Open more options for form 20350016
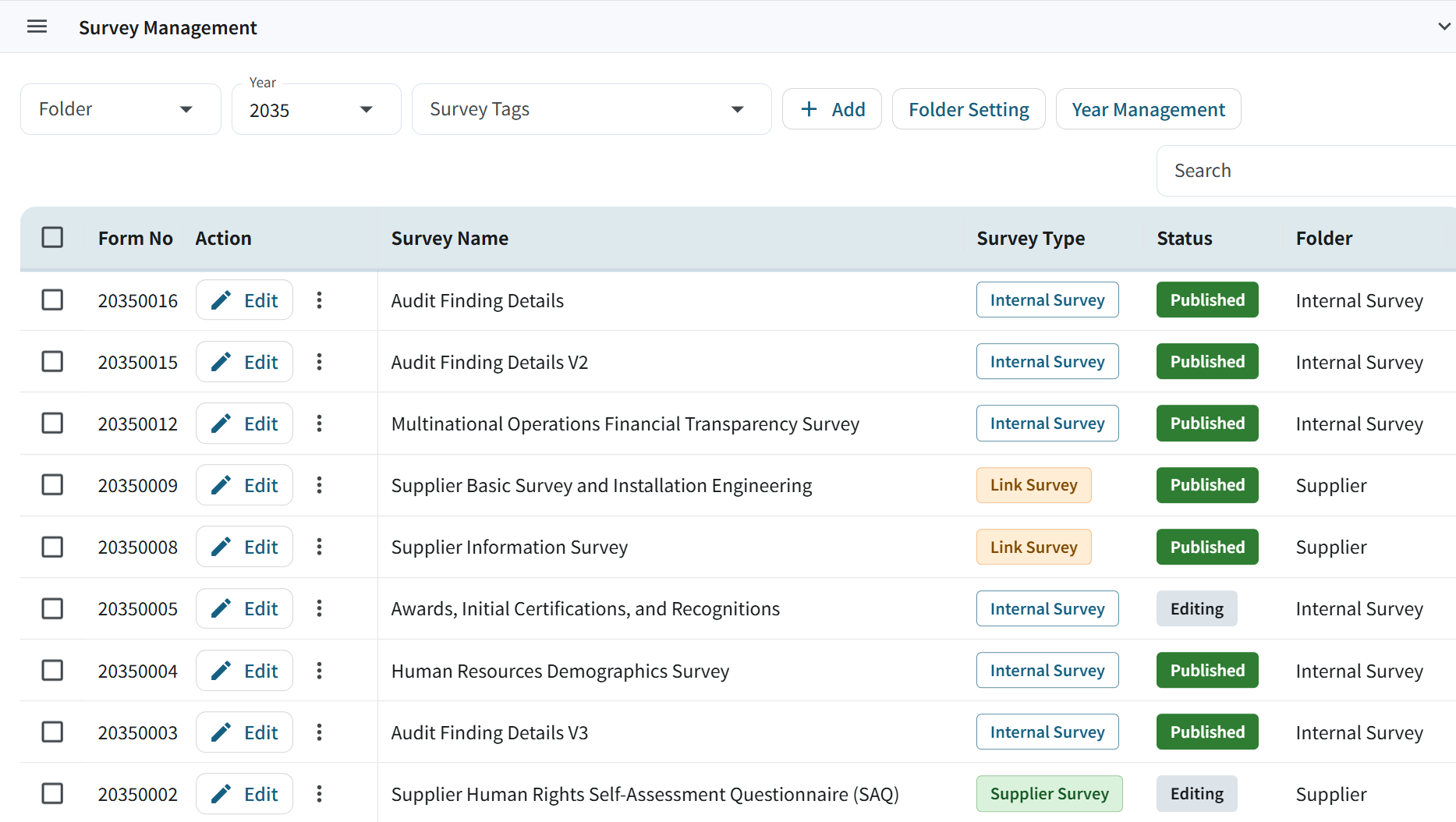The image size is (1456, 822). (319, 299)
